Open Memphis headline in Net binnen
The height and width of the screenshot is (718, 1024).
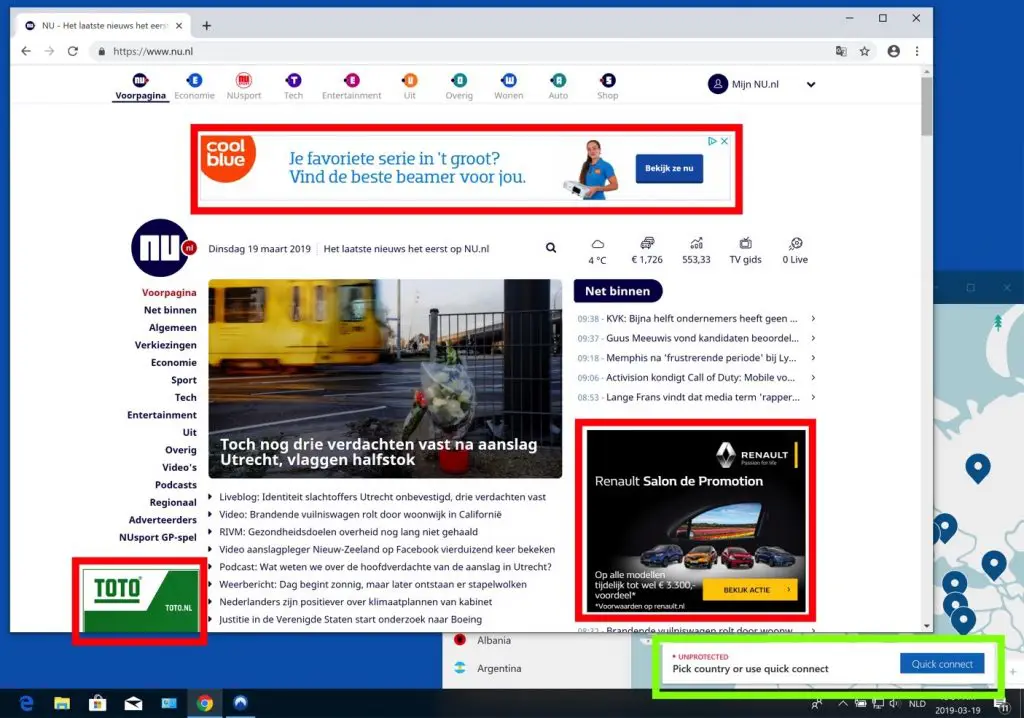click(x=701, y=358)
